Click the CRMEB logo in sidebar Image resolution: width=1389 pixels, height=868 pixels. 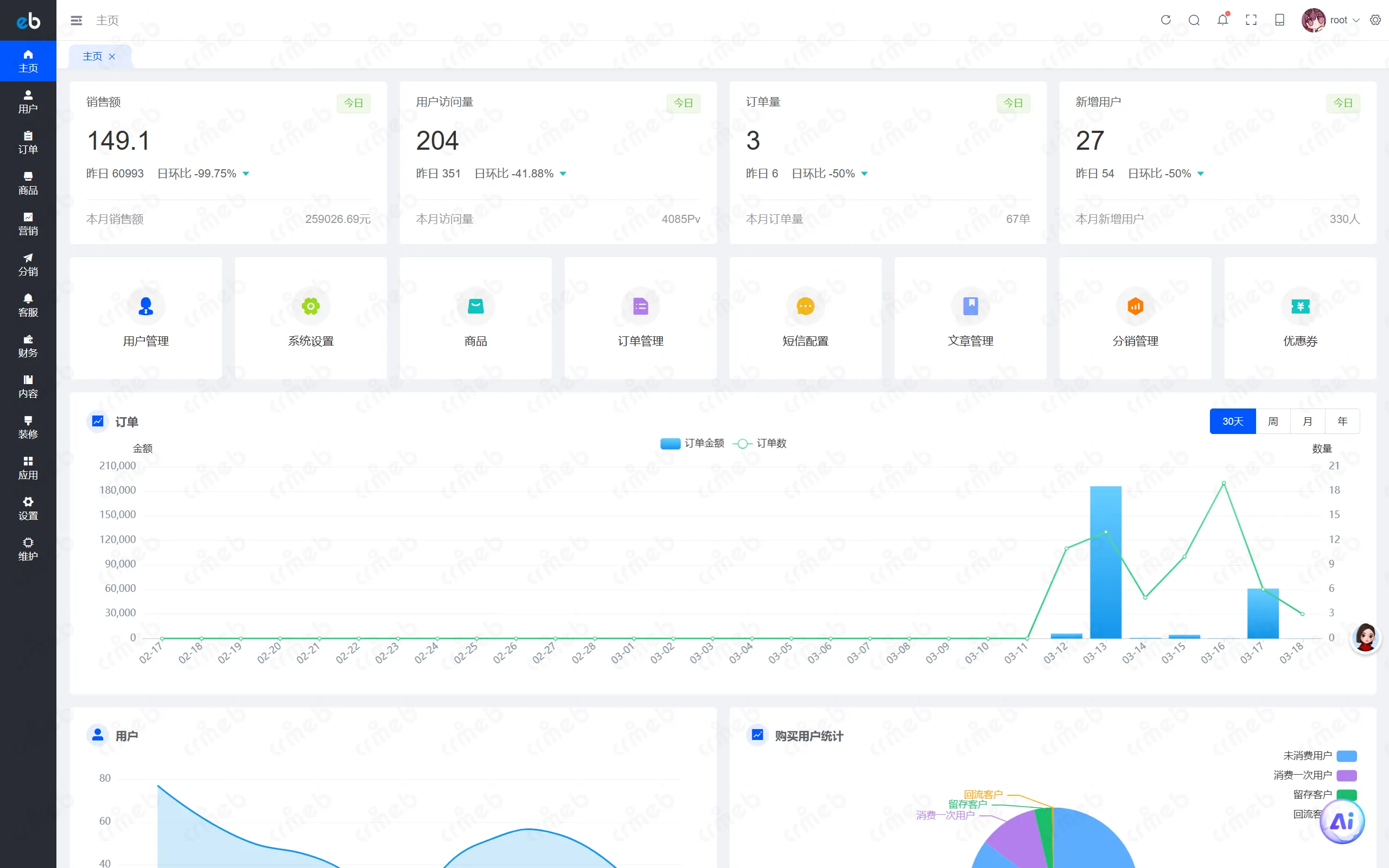click(28, 21)
